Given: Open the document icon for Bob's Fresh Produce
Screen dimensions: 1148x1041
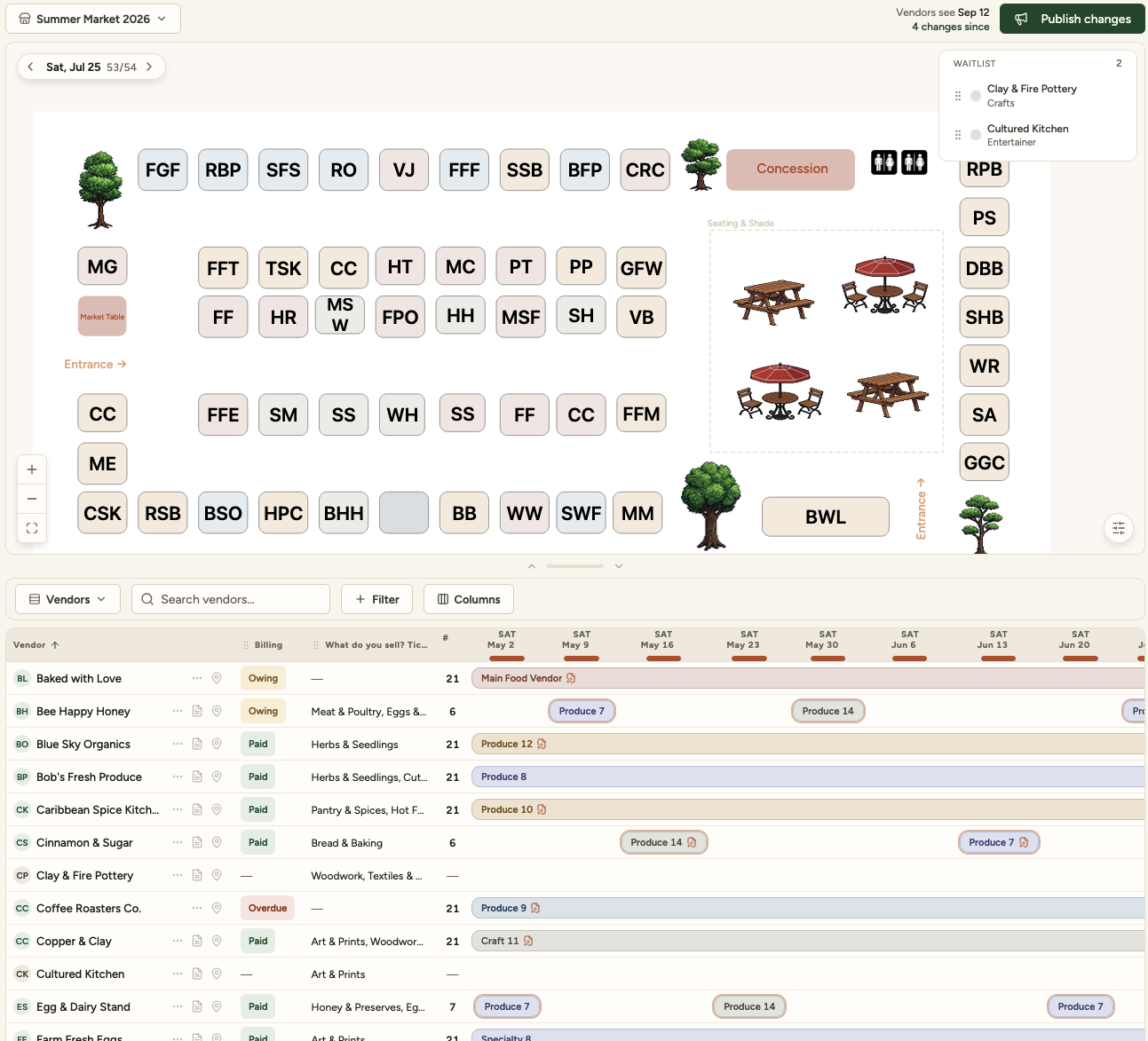Looking at the screenshot, I should 197,777.
